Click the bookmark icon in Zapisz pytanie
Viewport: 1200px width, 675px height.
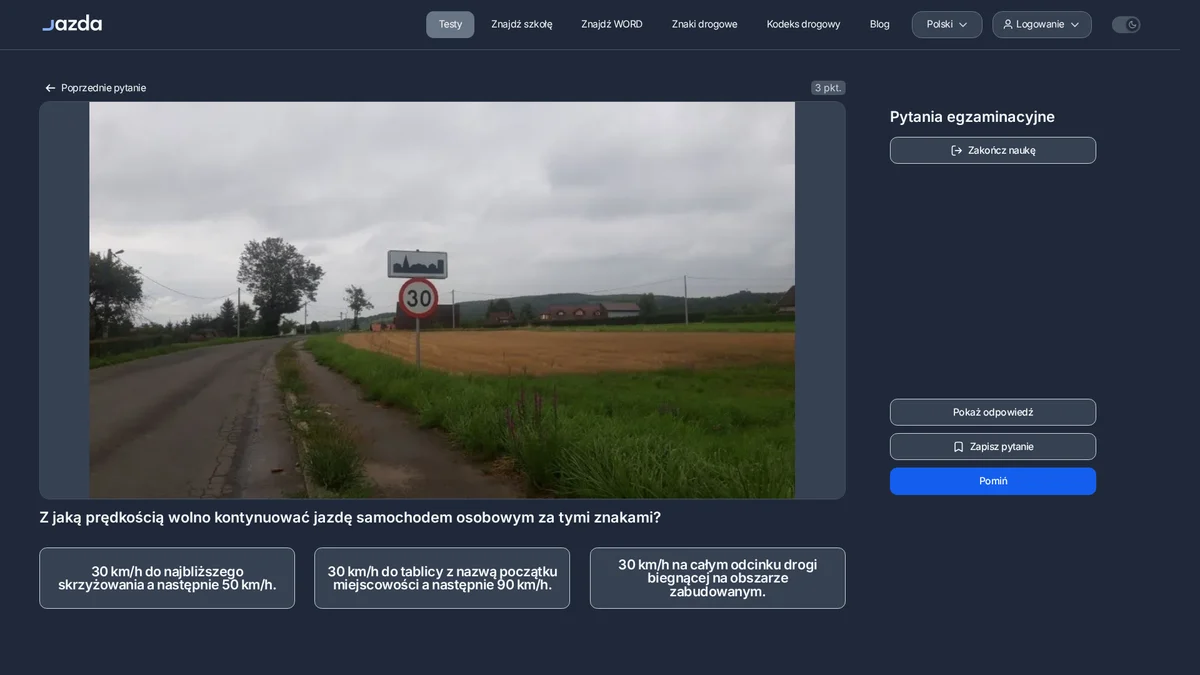[958, 447]
